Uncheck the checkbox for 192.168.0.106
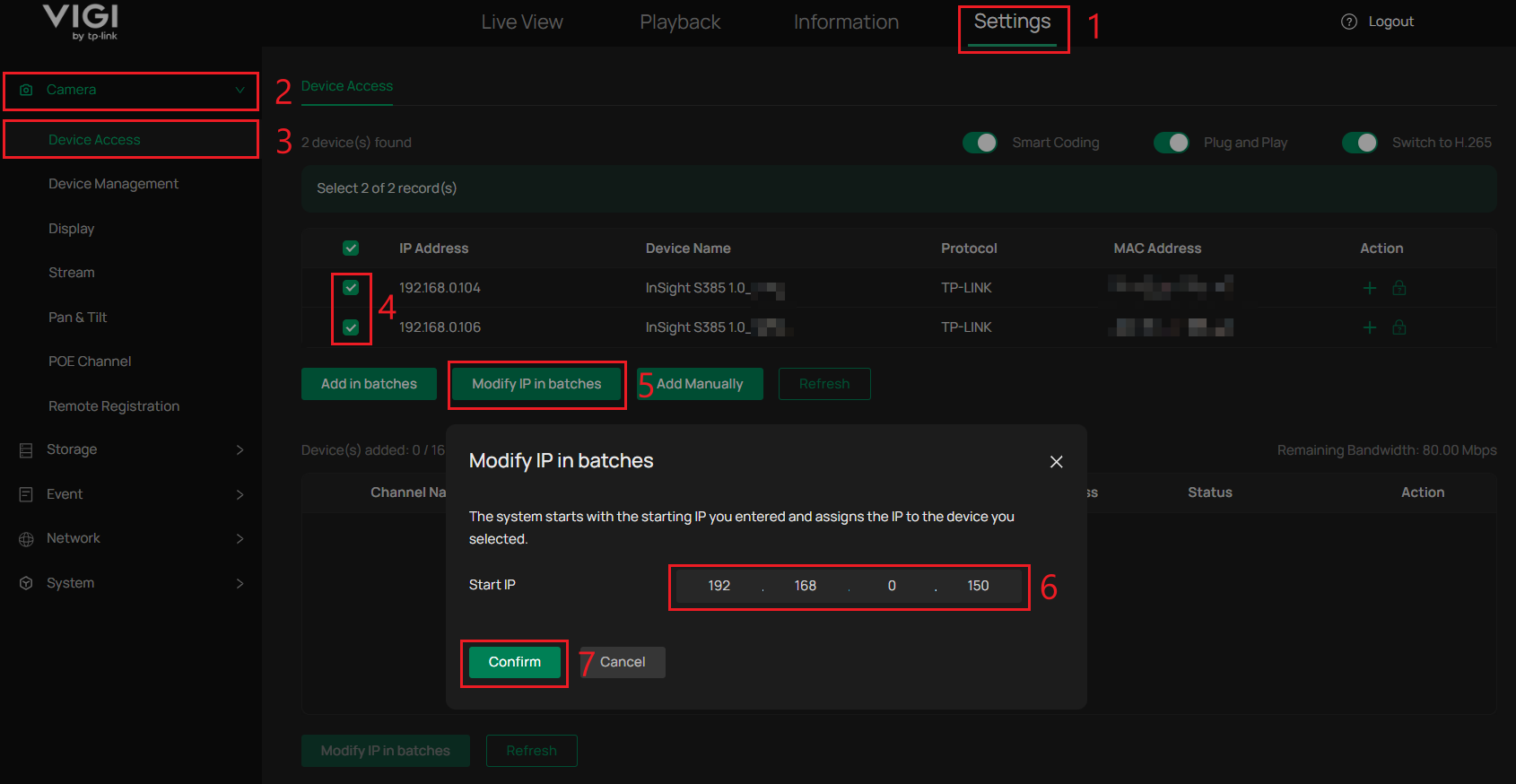This screenshot has height=784, width=1516. pos(351,327)
